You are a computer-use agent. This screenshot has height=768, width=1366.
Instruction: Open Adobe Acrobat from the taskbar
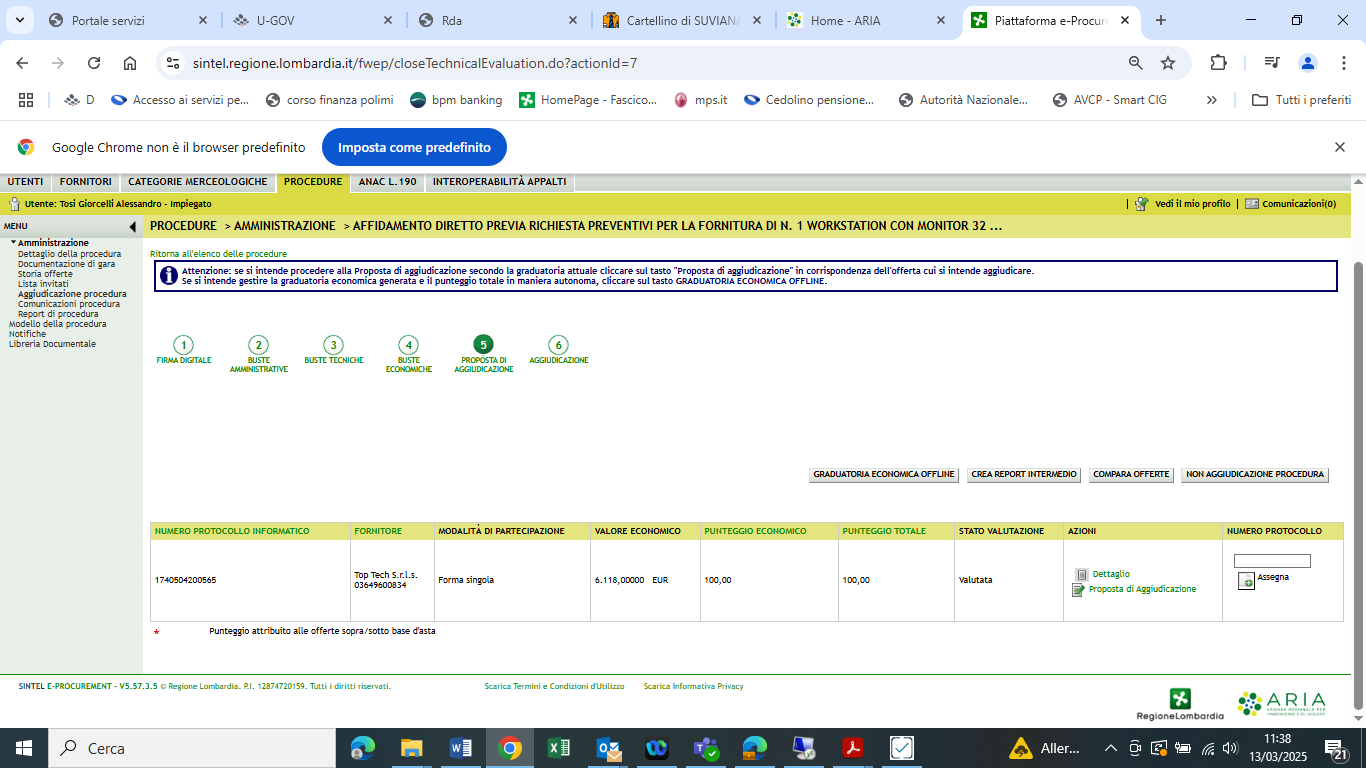coord(853,748)
